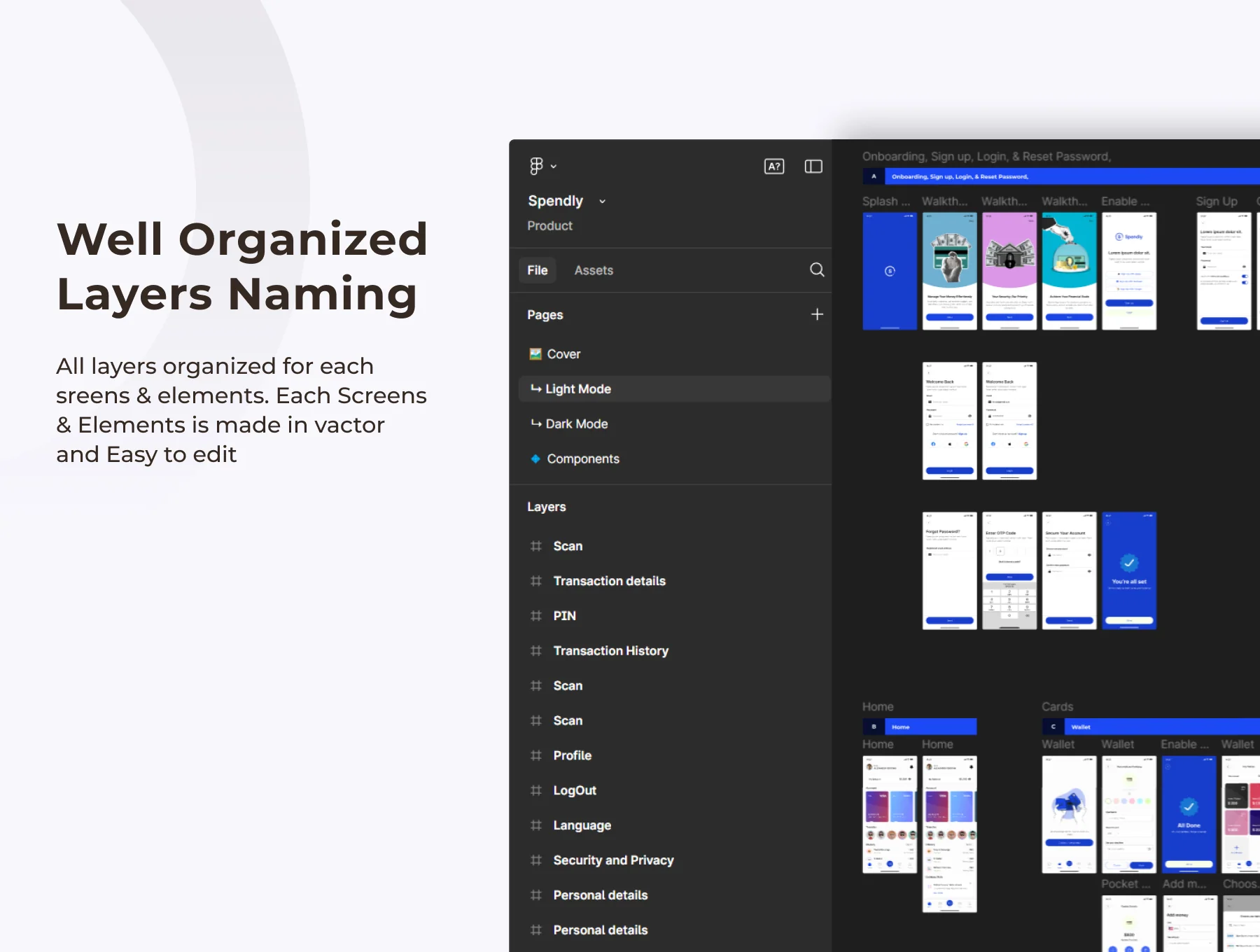Select the Sign Up screen thumbnail
The height and width of the screenshot is (952, 1260).
1224,271
